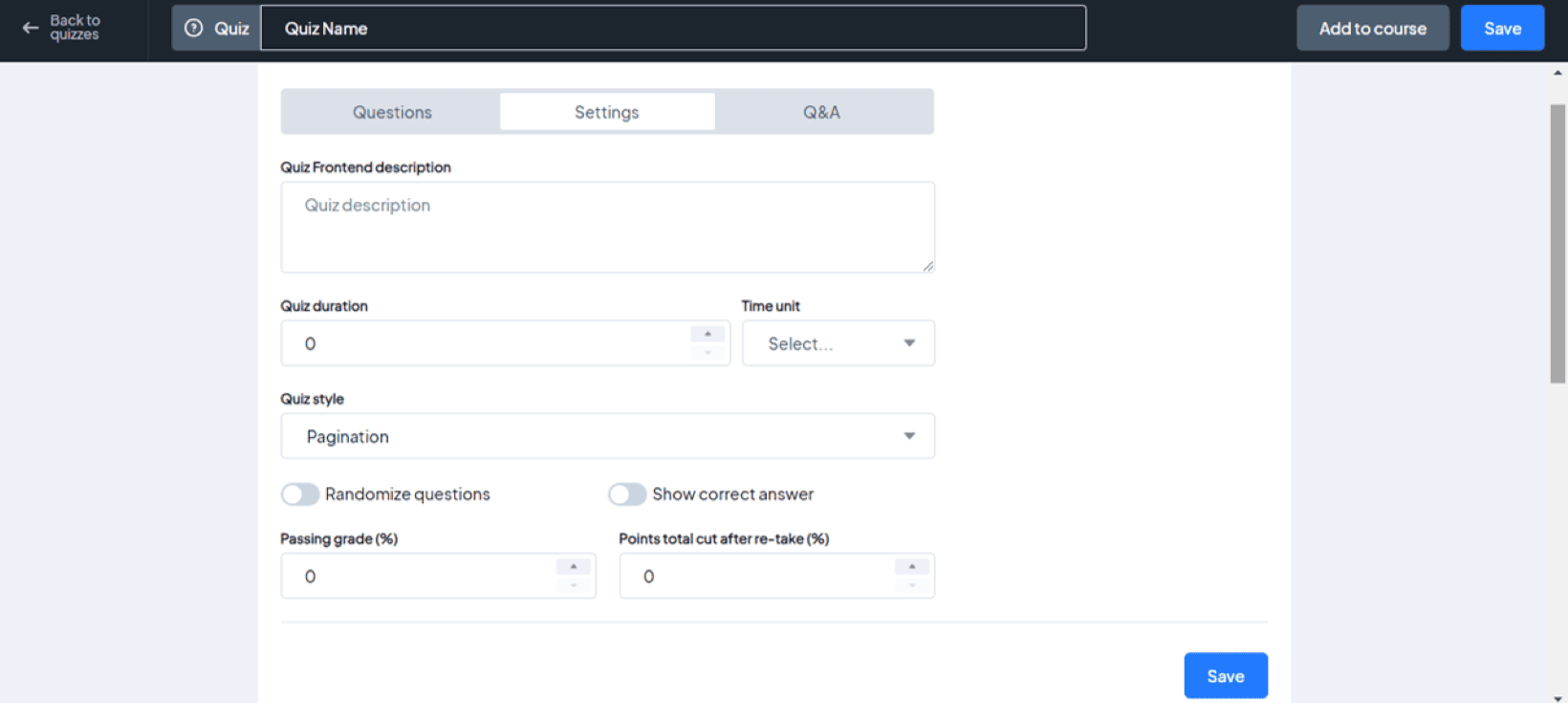Enable the Randomize questions toggle
This screenshot has width=1568, height=703.
300,494
